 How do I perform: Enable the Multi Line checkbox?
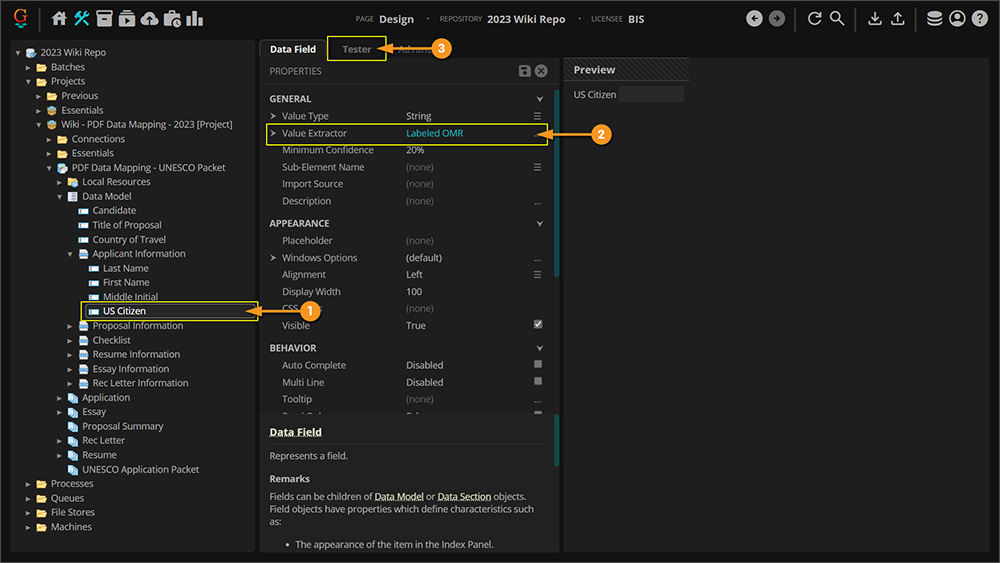point(538,382)
